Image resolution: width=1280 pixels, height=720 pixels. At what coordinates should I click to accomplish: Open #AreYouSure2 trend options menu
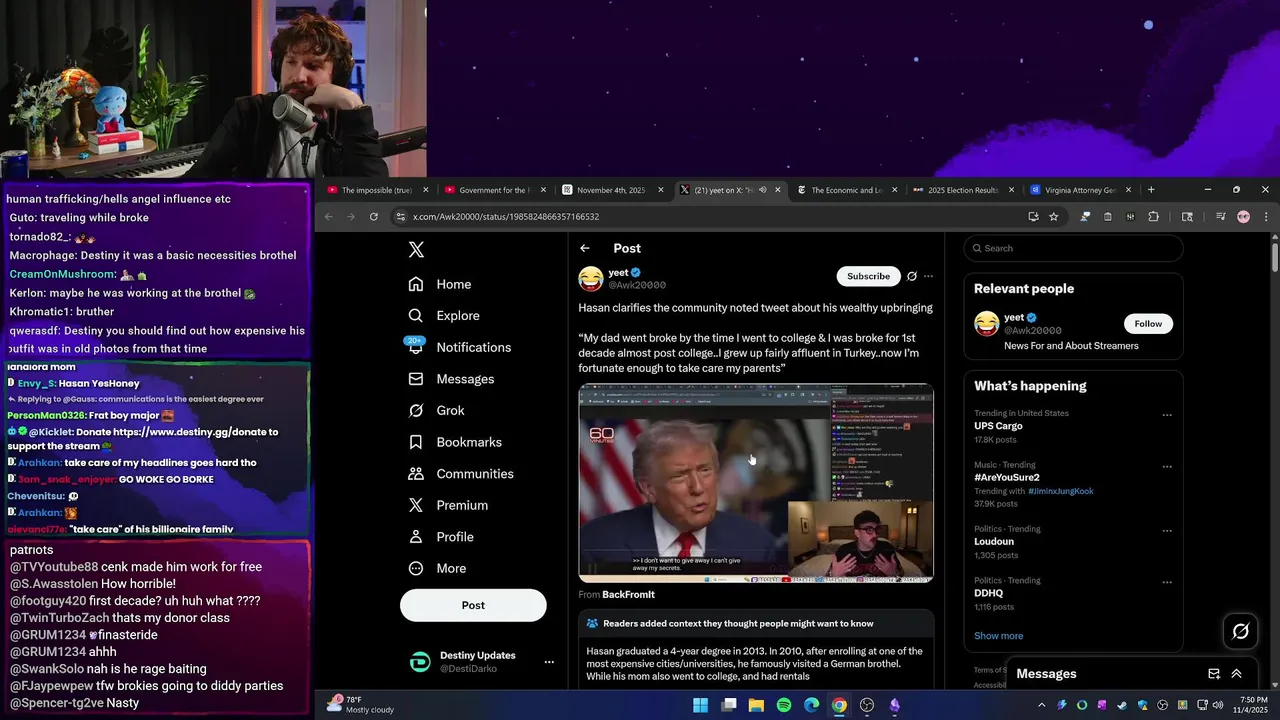[1166, 467]
